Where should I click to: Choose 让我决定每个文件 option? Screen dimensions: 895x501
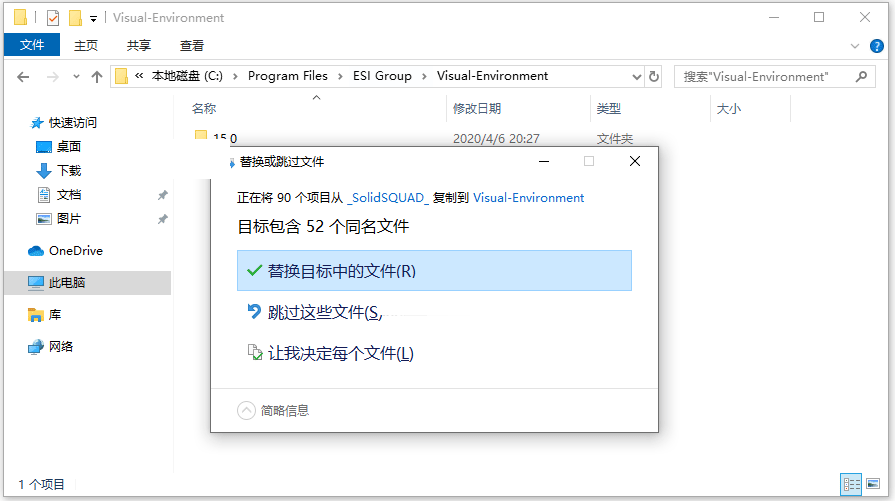point(340,353)
